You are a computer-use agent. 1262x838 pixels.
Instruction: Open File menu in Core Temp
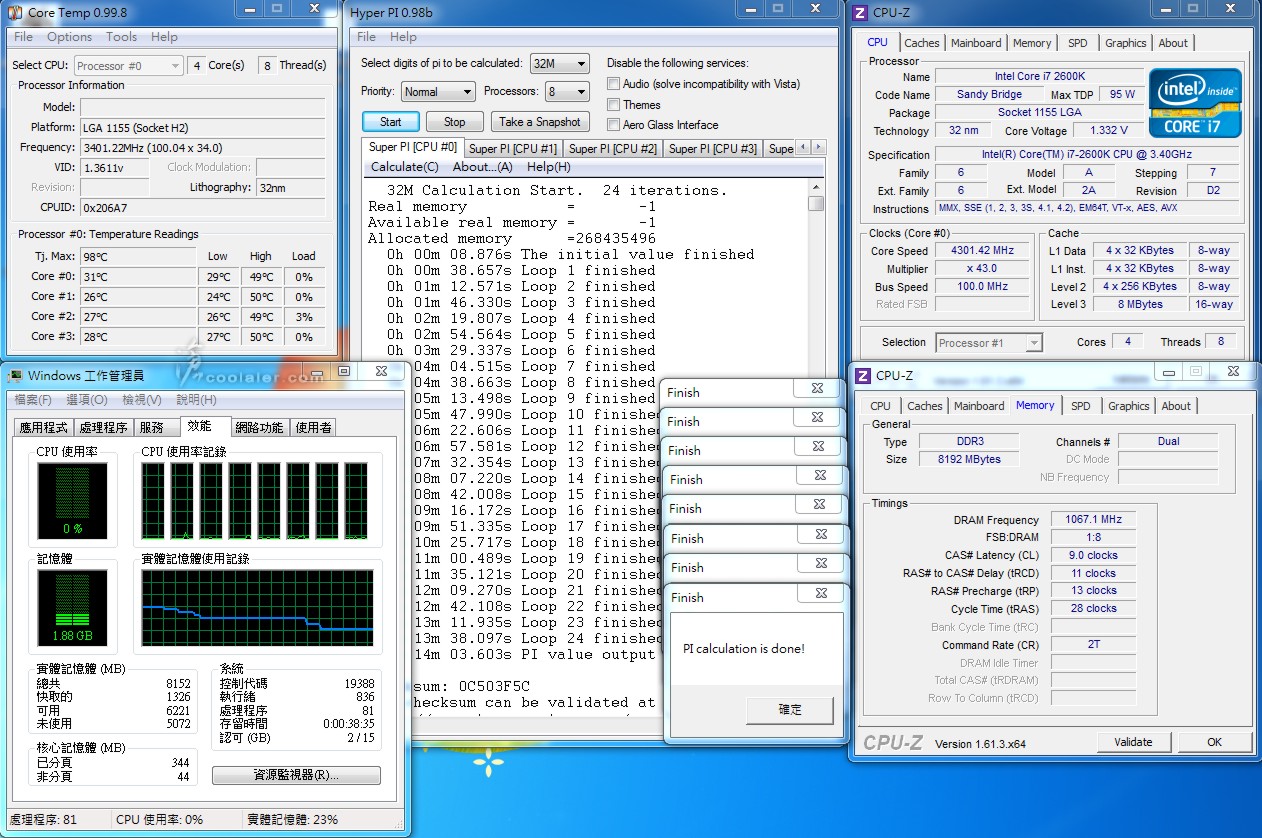pyautogui.click(x=24, y=37)
